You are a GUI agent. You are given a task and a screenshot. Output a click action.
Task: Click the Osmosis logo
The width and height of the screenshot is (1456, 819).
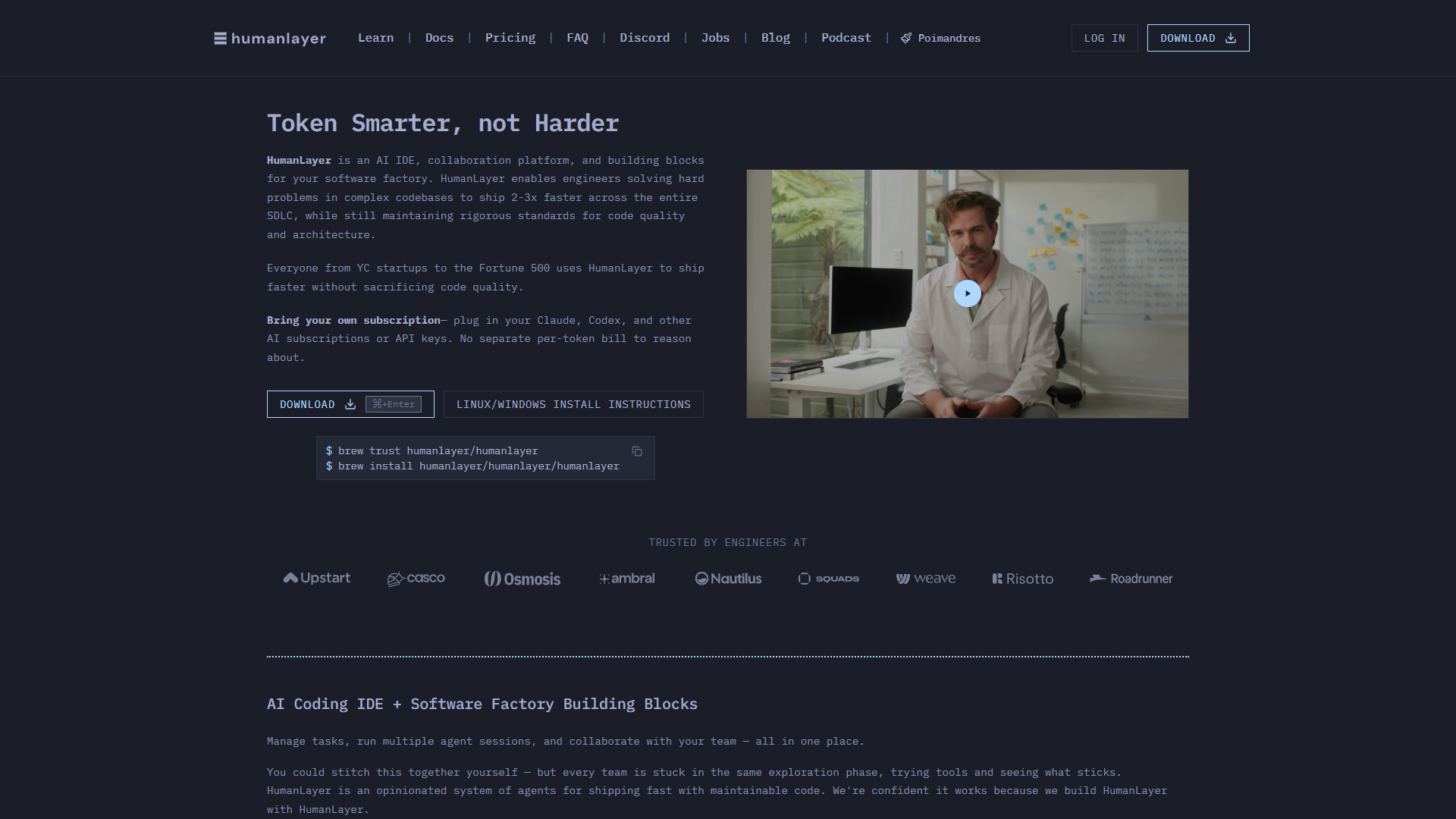coord(522,579)
